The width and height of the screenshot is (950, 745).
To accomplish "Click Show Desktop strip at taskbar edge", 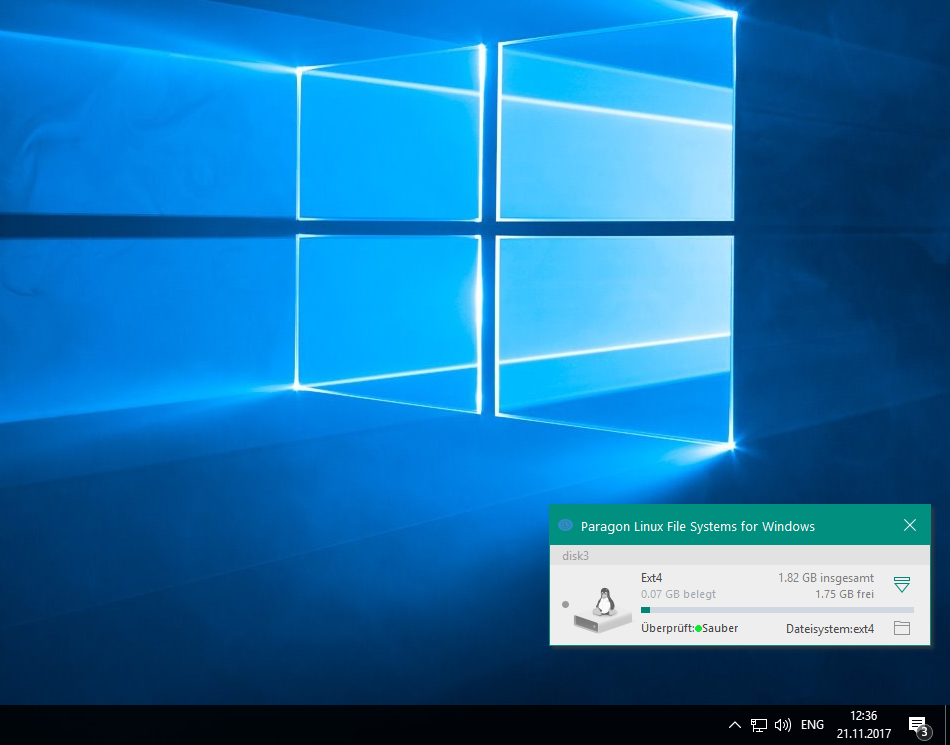I will [946, 725].
